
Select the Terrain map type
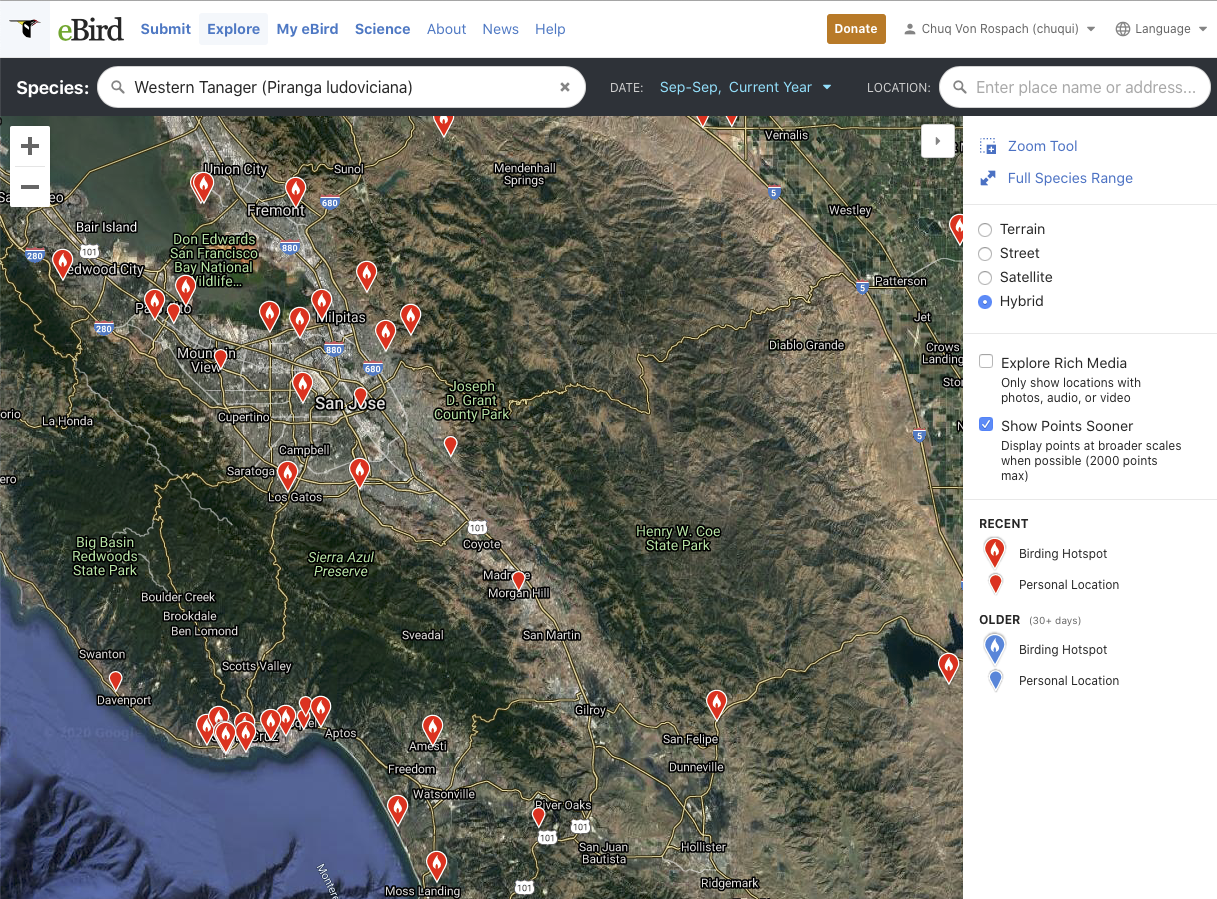coord(985,230)
